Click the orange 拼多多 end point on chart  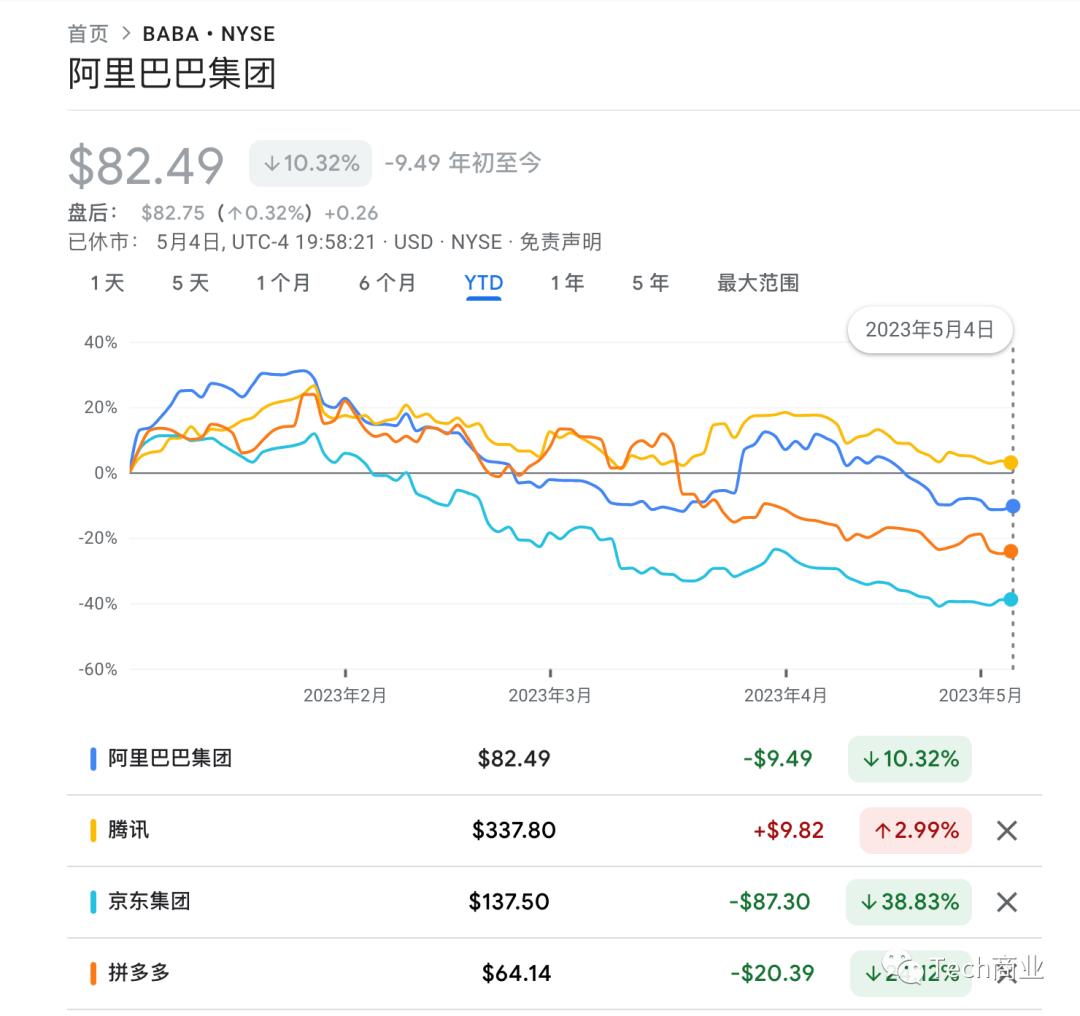point(1011,551)
